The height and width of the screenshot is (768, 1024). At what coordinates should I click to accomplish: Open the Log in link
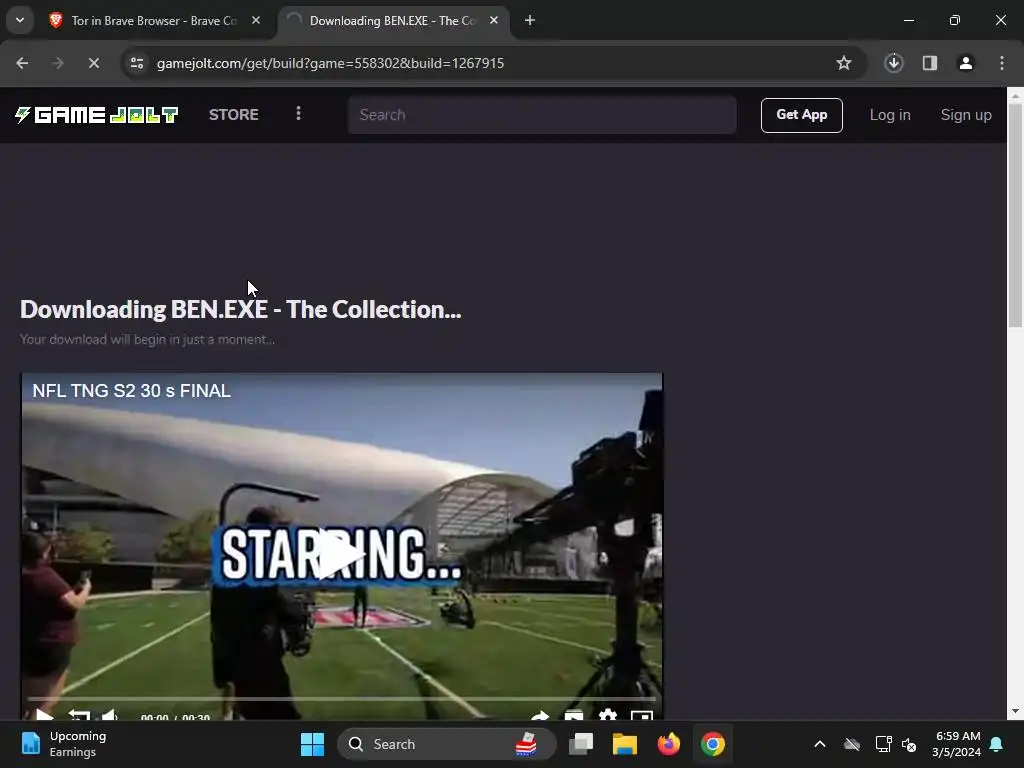(889, 115)
